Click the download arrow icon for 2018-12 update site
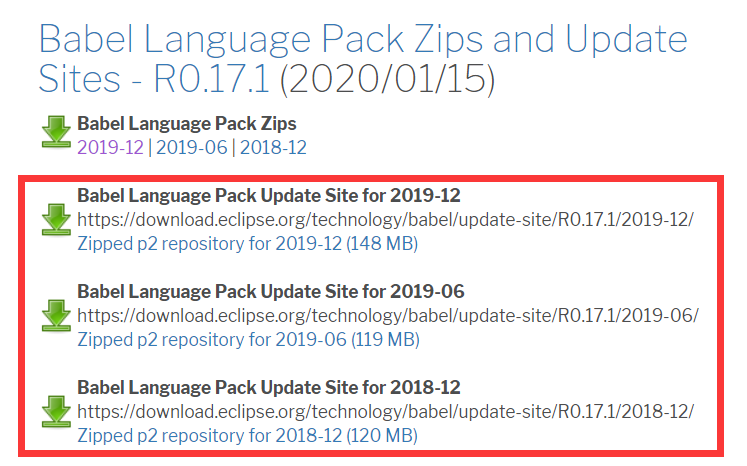747x466 pixels. pyautogui.click(x=55, y=411)
